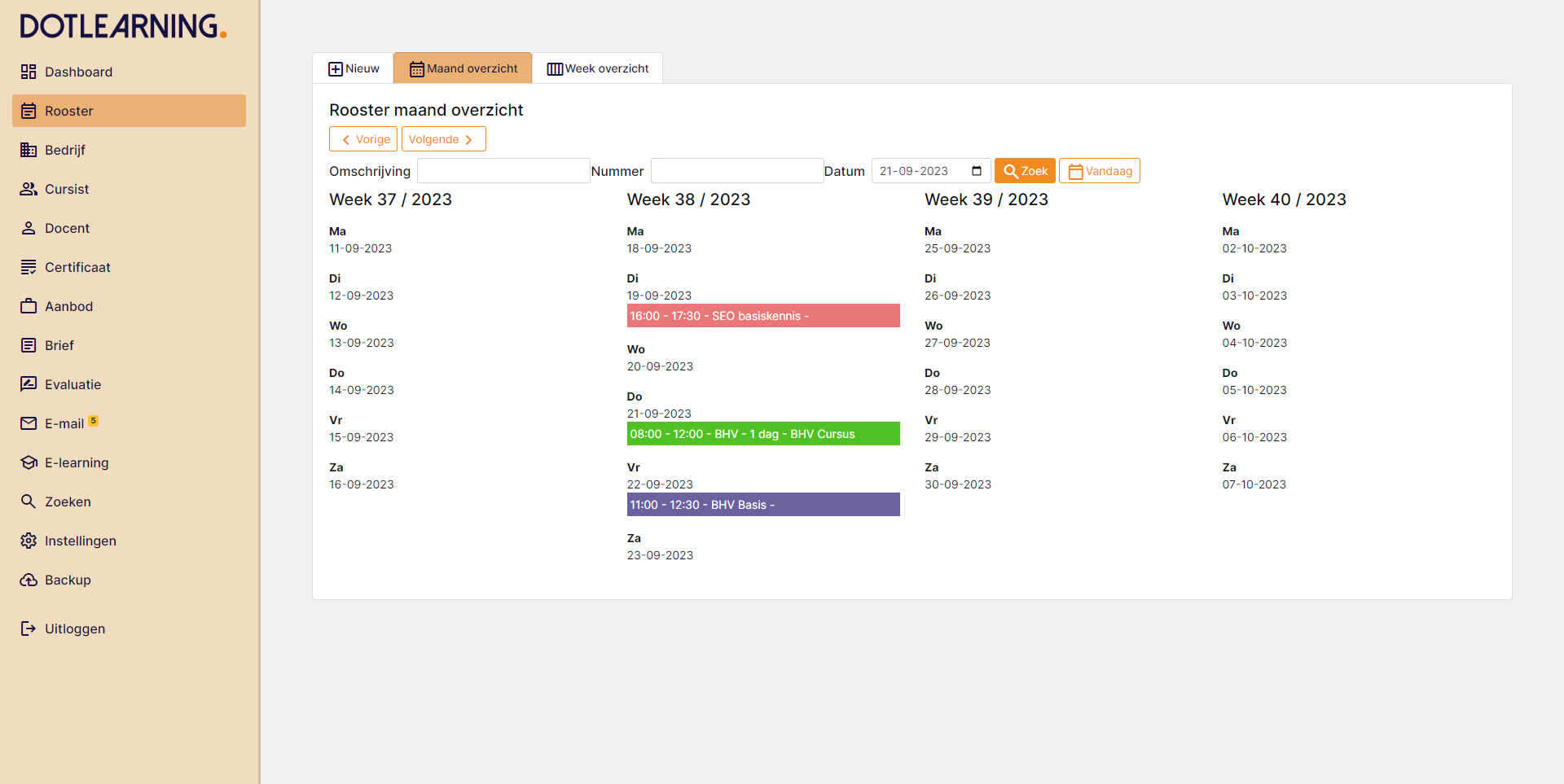Open the Backup section
Screen dimensions: 1564x784
click(68, 580)
